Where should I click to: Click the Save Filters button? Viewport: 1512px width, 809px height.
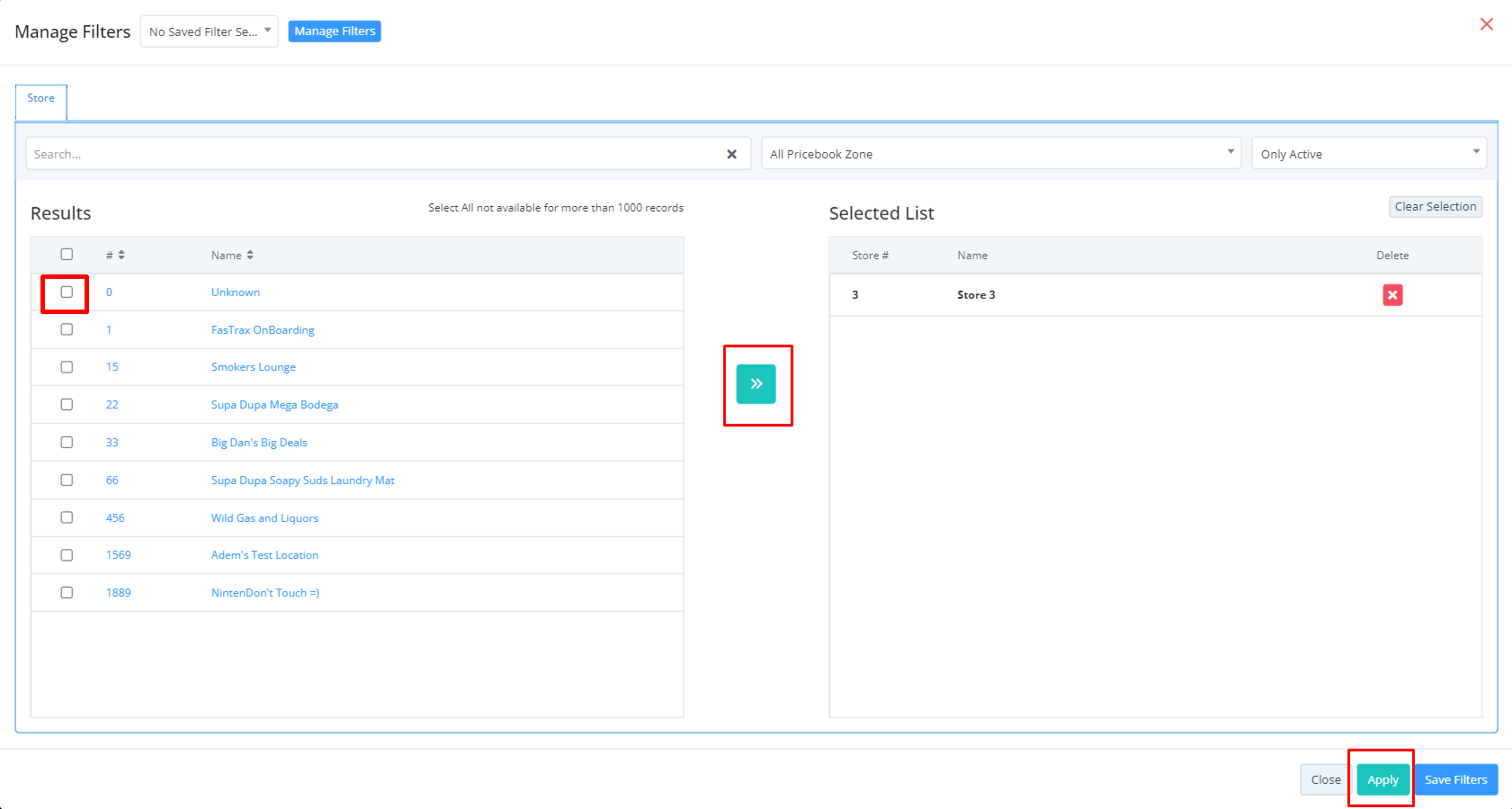click(1455, 780)
